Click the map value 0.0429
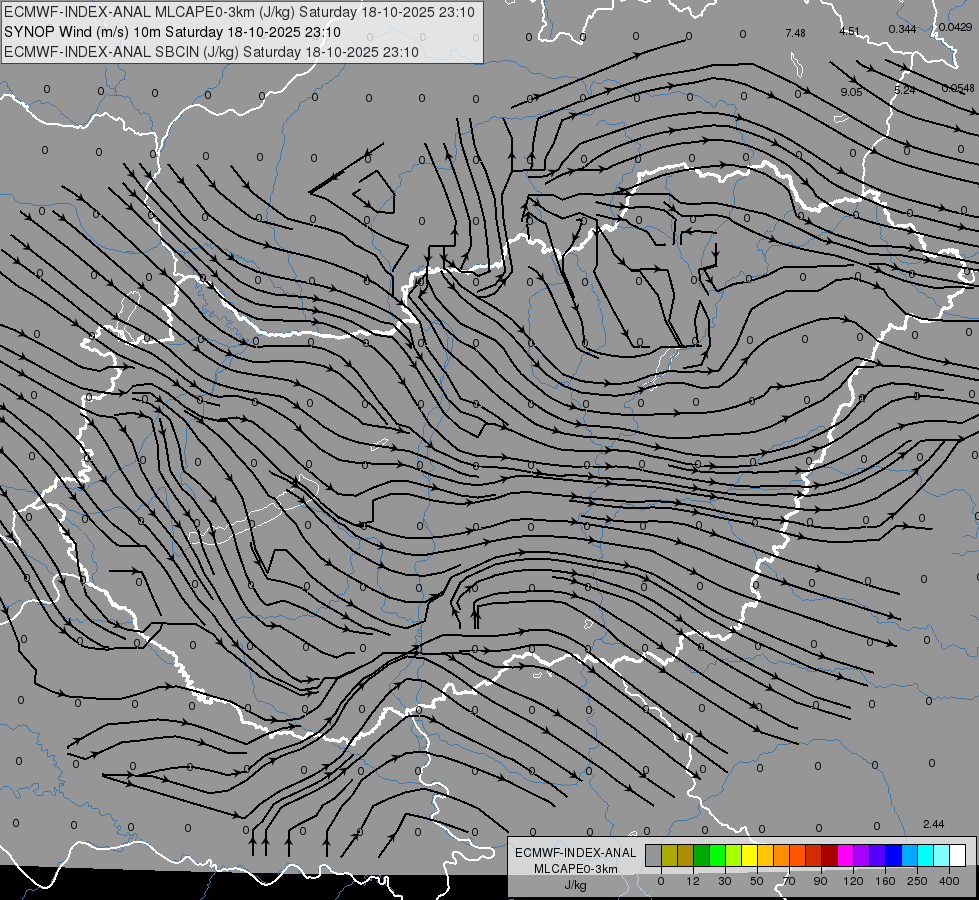The height and width of the screenshot is (900, 979). click(955, 27)
